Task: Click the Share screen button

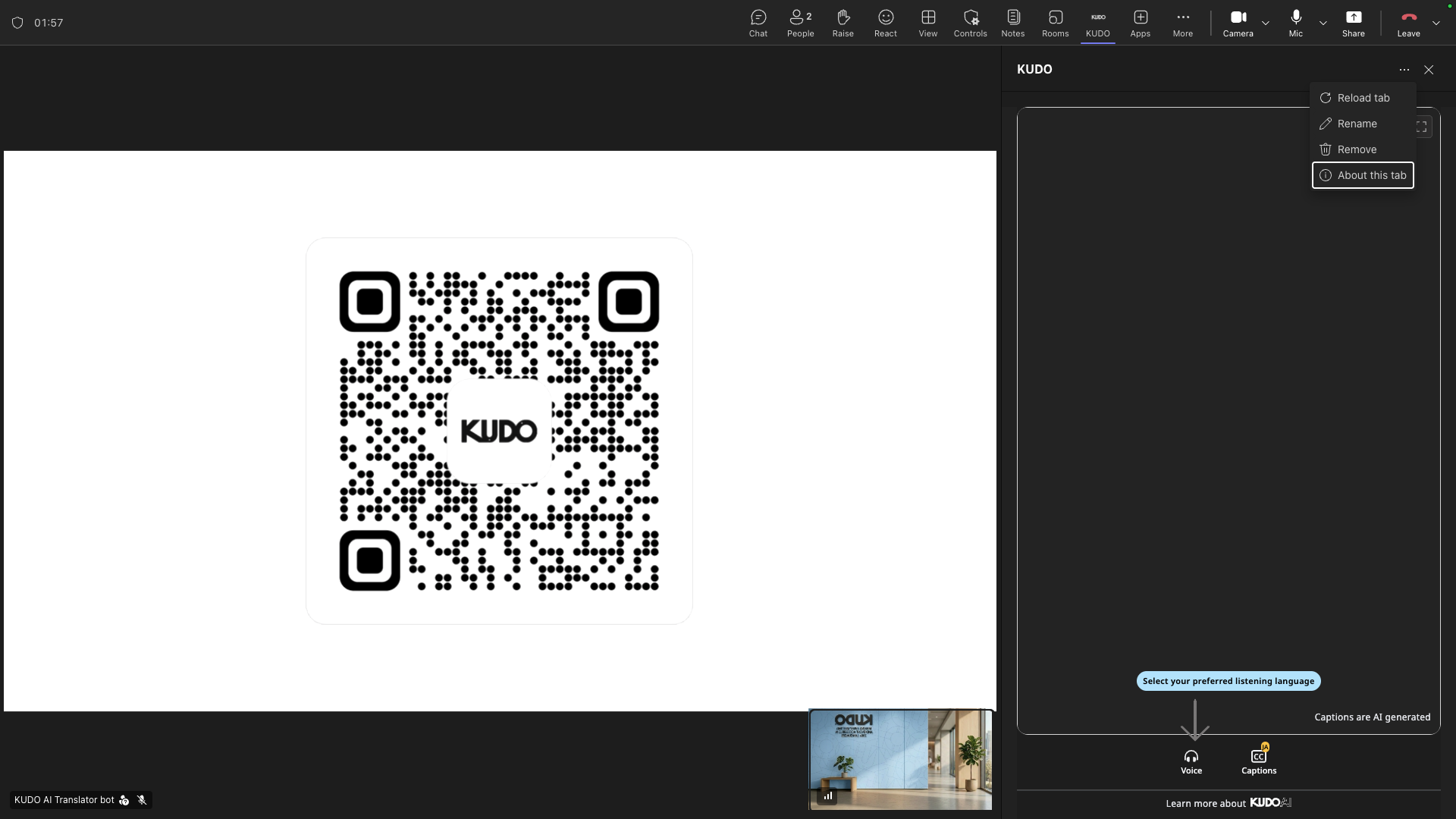Action: (x=1353, y=23)
